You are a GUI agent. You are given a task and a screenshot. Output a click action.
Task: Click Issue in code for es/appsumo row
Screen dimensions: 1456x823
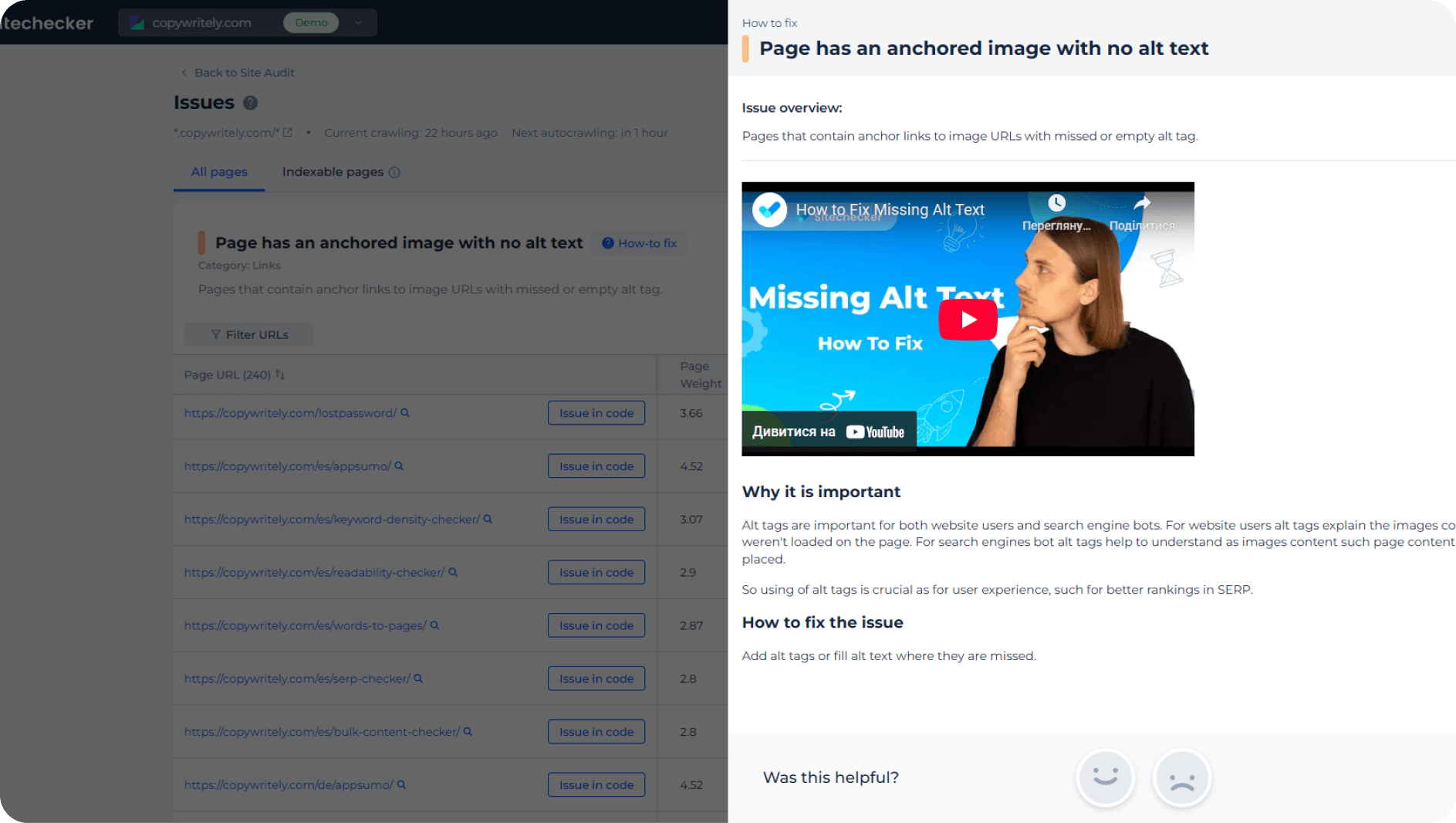click(x=596, y=466)
